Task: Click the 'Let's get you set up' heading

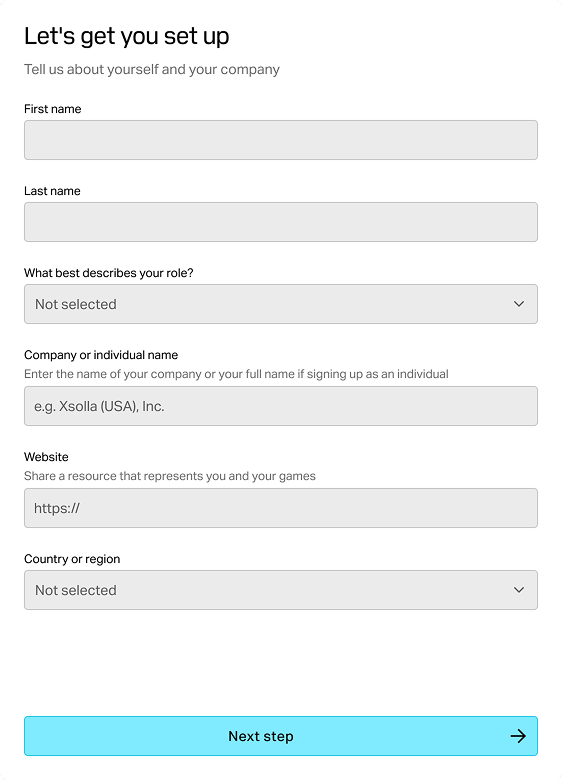Action: (x=127, y=36)
